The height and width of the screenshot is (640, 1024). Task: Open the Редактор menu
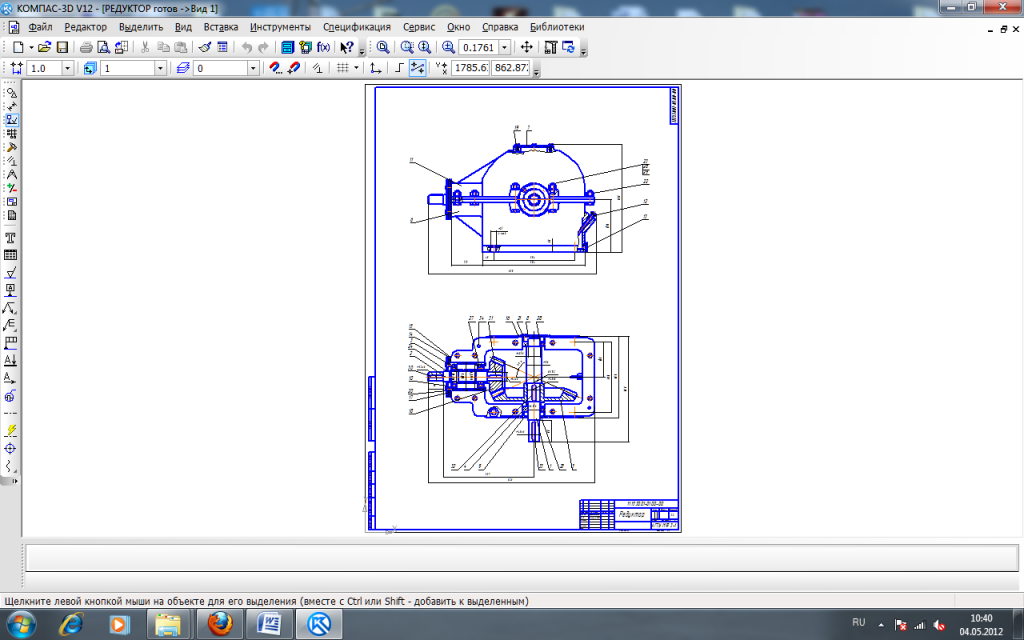[86, 27]
